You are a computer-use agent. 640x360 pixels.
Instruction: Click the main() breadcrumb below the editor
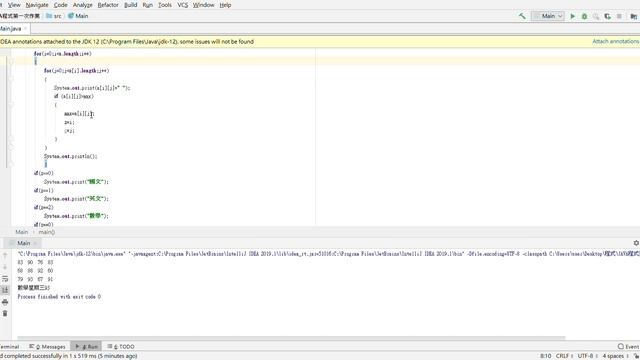point(47,232)
